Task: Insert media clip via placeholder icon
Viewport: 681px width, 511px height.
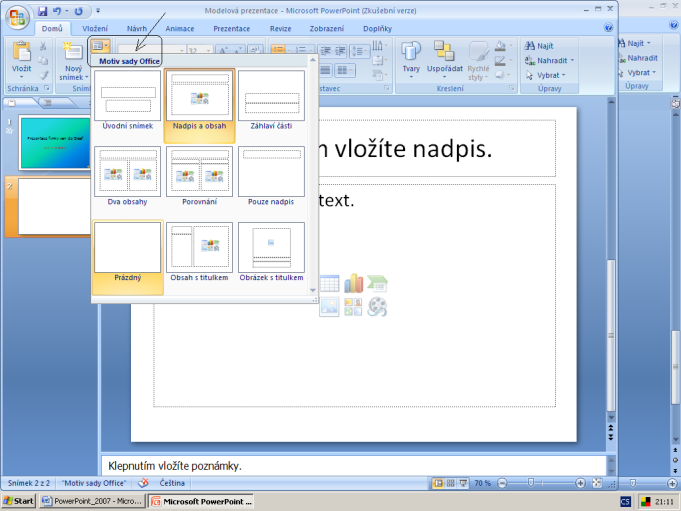Action: (377, 307)
